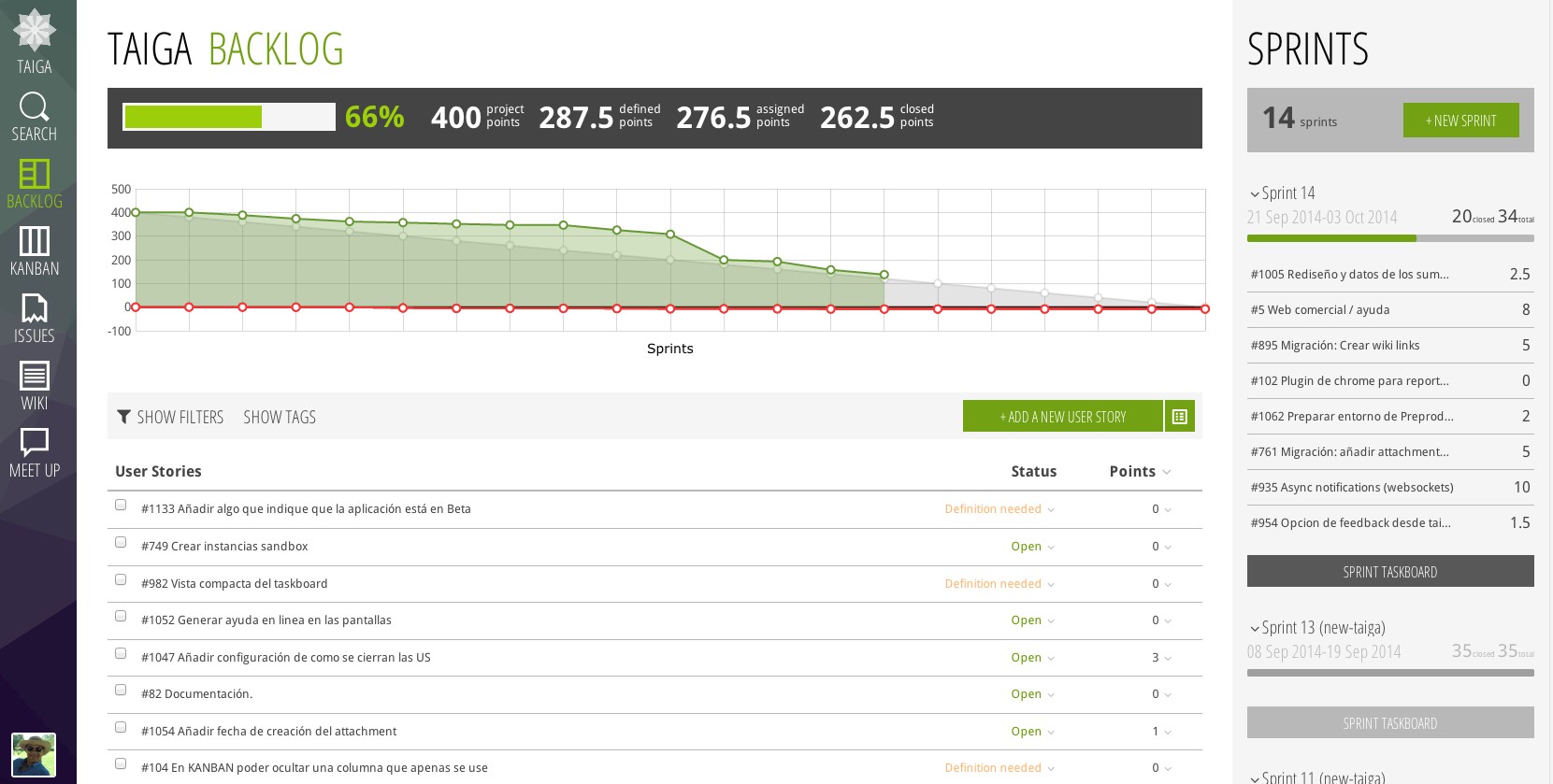This screenshot has height=784, width=1553.
Task: Click the 262.5 closed points stat
Action: coord(877,117)
